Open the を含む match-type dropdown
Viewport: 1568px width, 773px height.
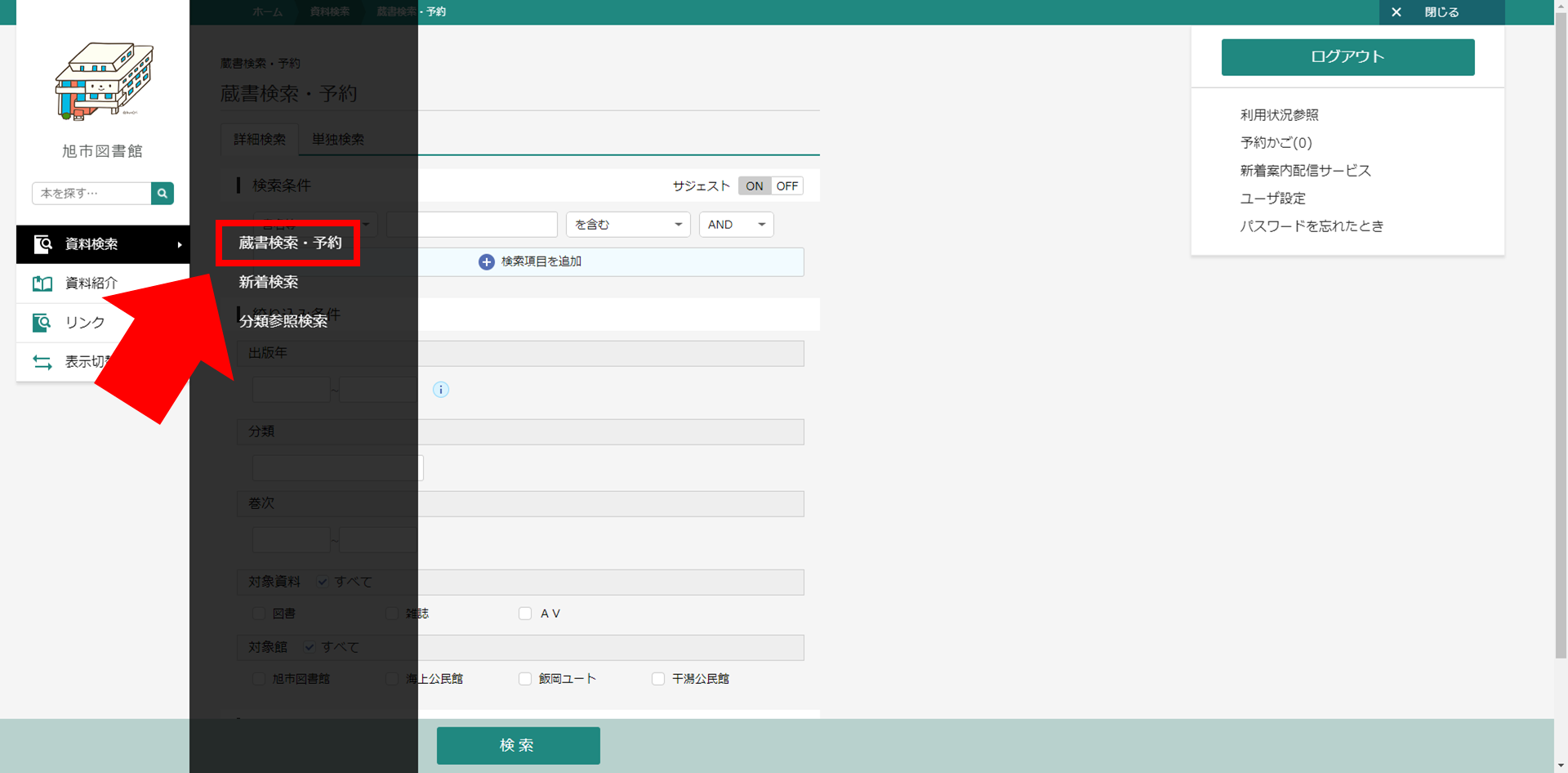628,225
